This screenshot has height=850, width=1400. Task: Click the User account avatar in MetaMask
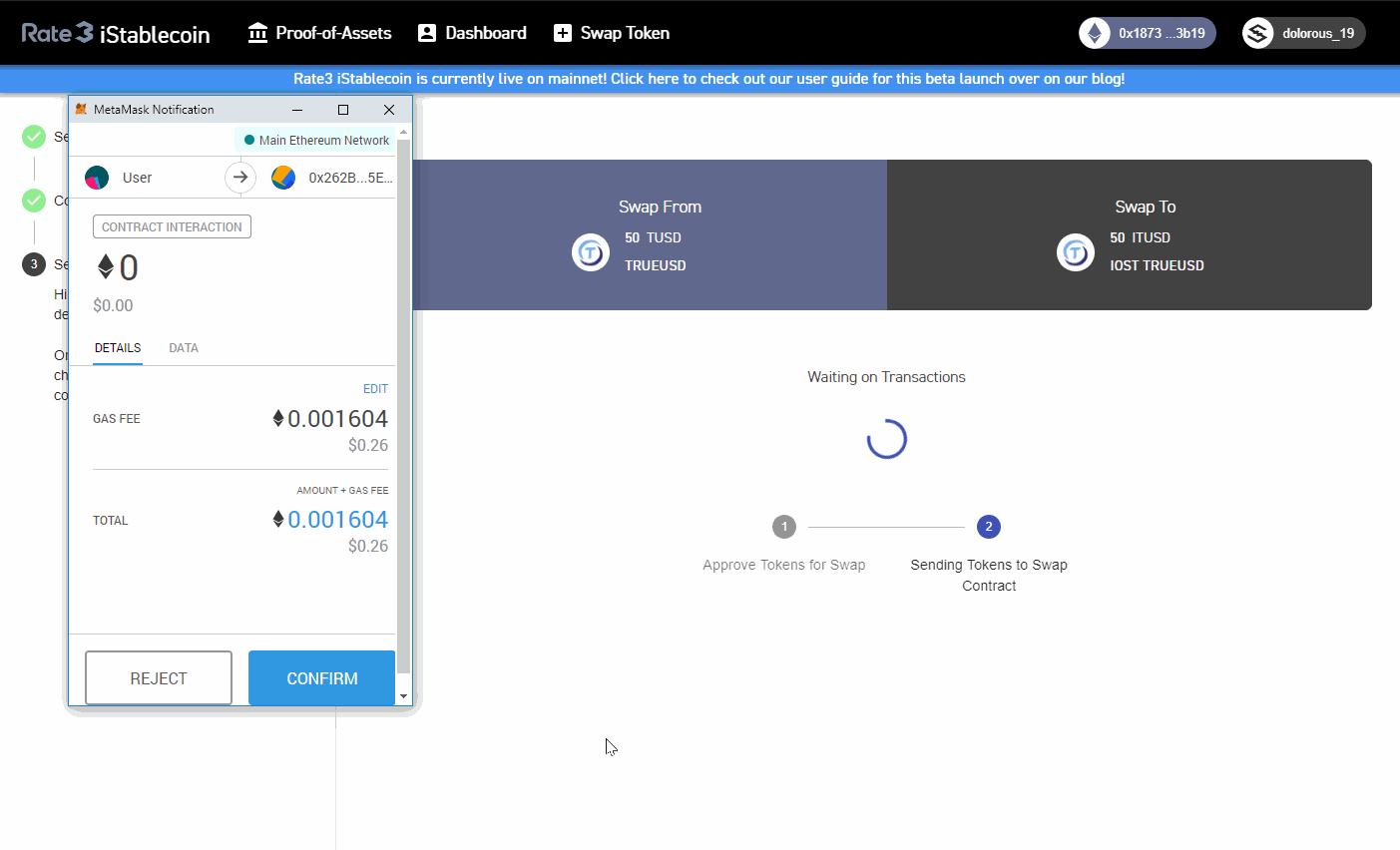click(x=97, y=178)
